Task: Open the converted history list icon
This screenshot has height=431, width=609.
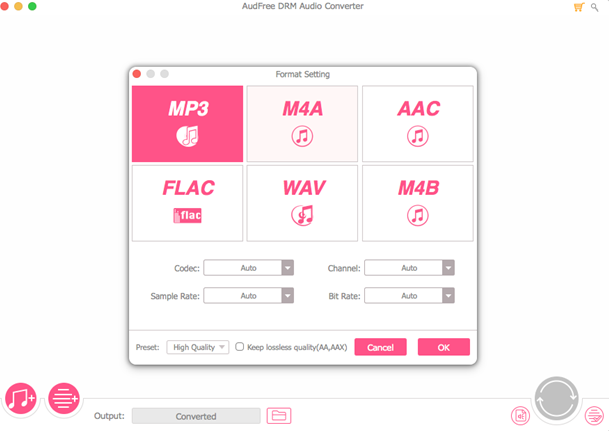Action: point(594,415)
